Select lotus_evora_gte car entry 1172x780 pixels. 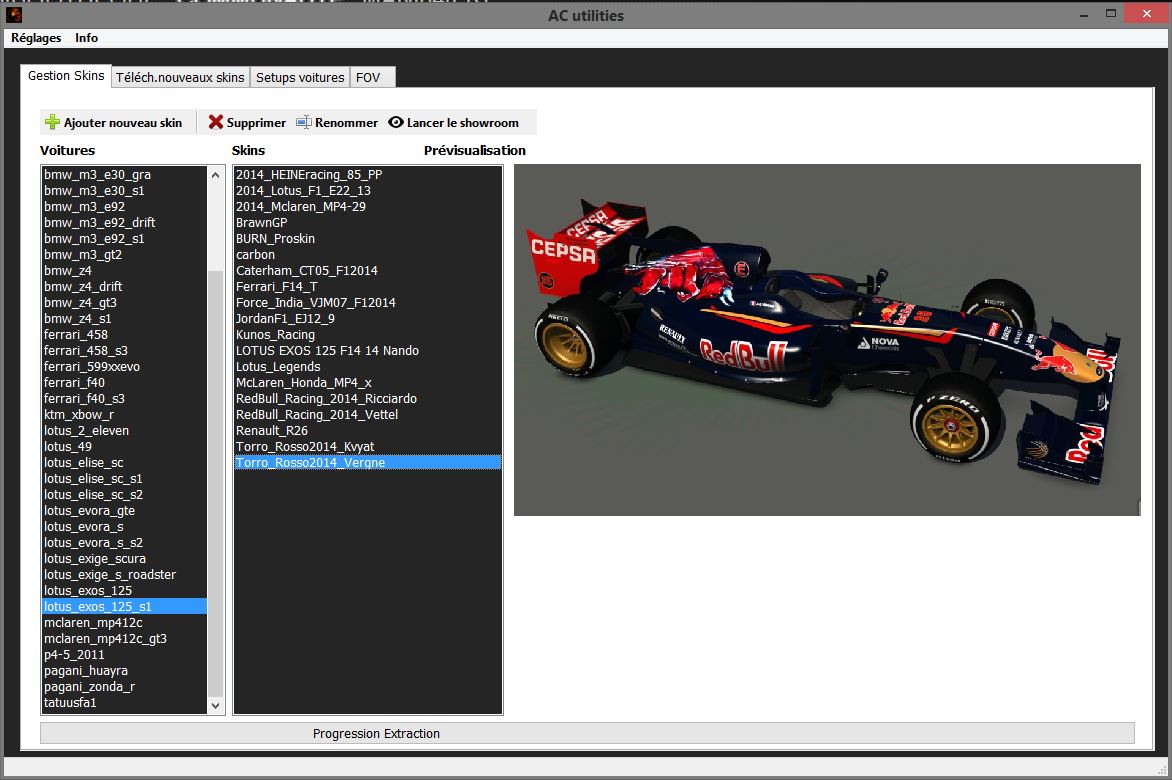124,511
